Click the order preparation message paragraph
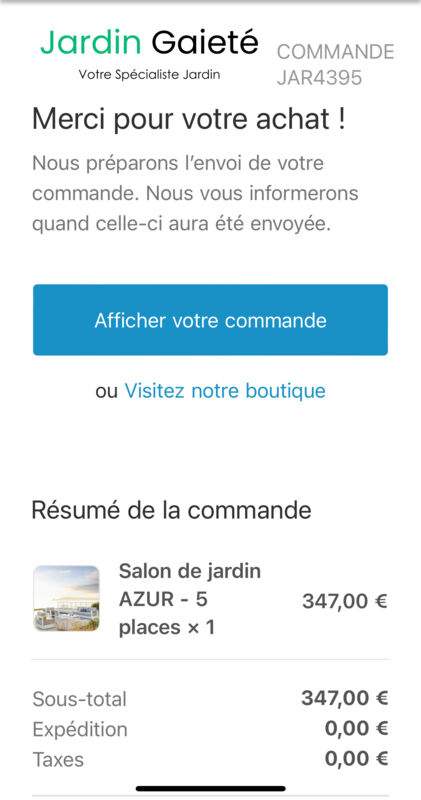 195,194
